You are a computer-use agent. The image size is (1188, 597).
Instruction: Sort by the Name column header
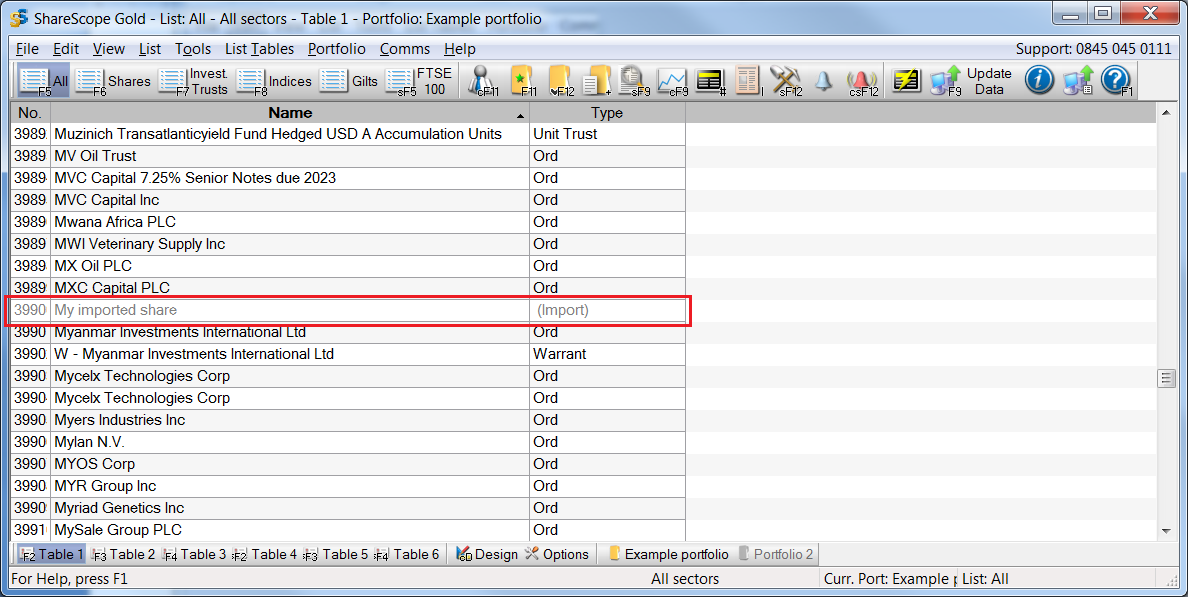290,113
